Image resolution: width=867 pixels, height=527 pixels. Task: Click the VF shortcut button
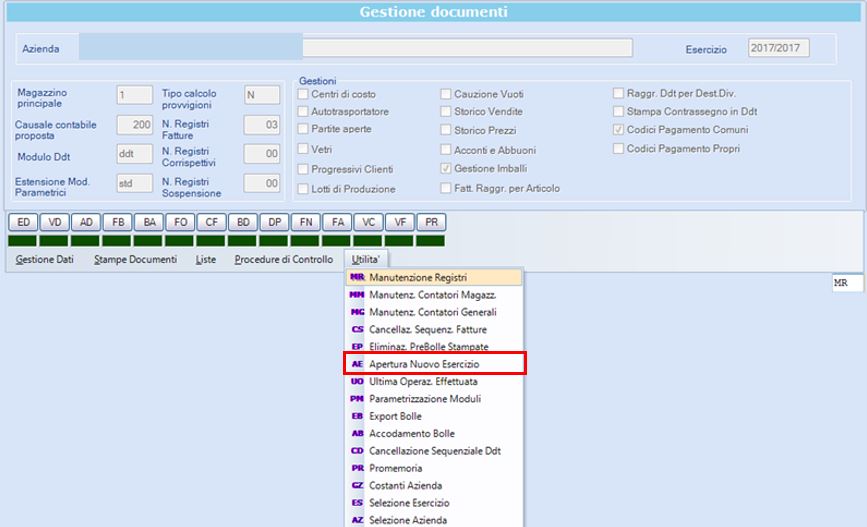coord(400,222)
